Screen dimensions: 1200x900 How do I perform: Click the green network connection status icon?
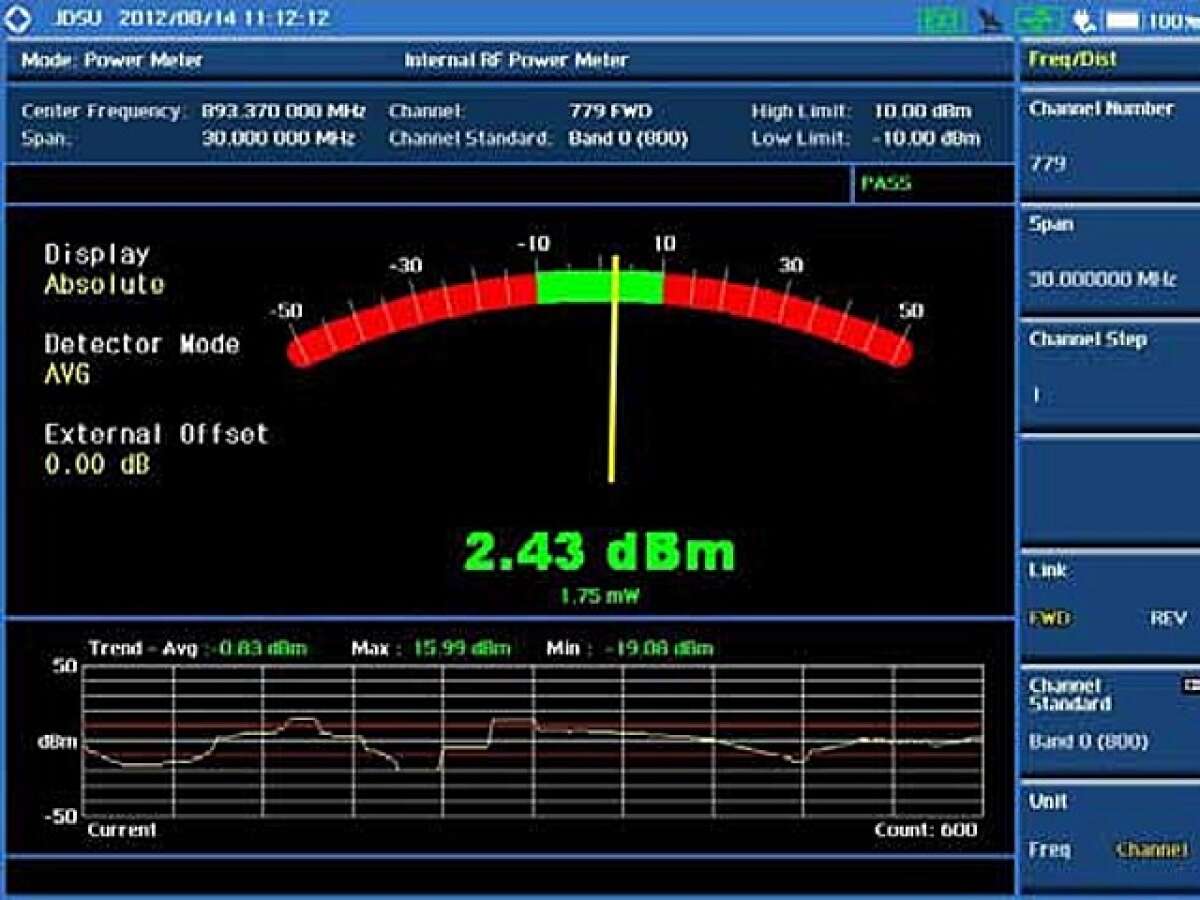click(1039, 20)
